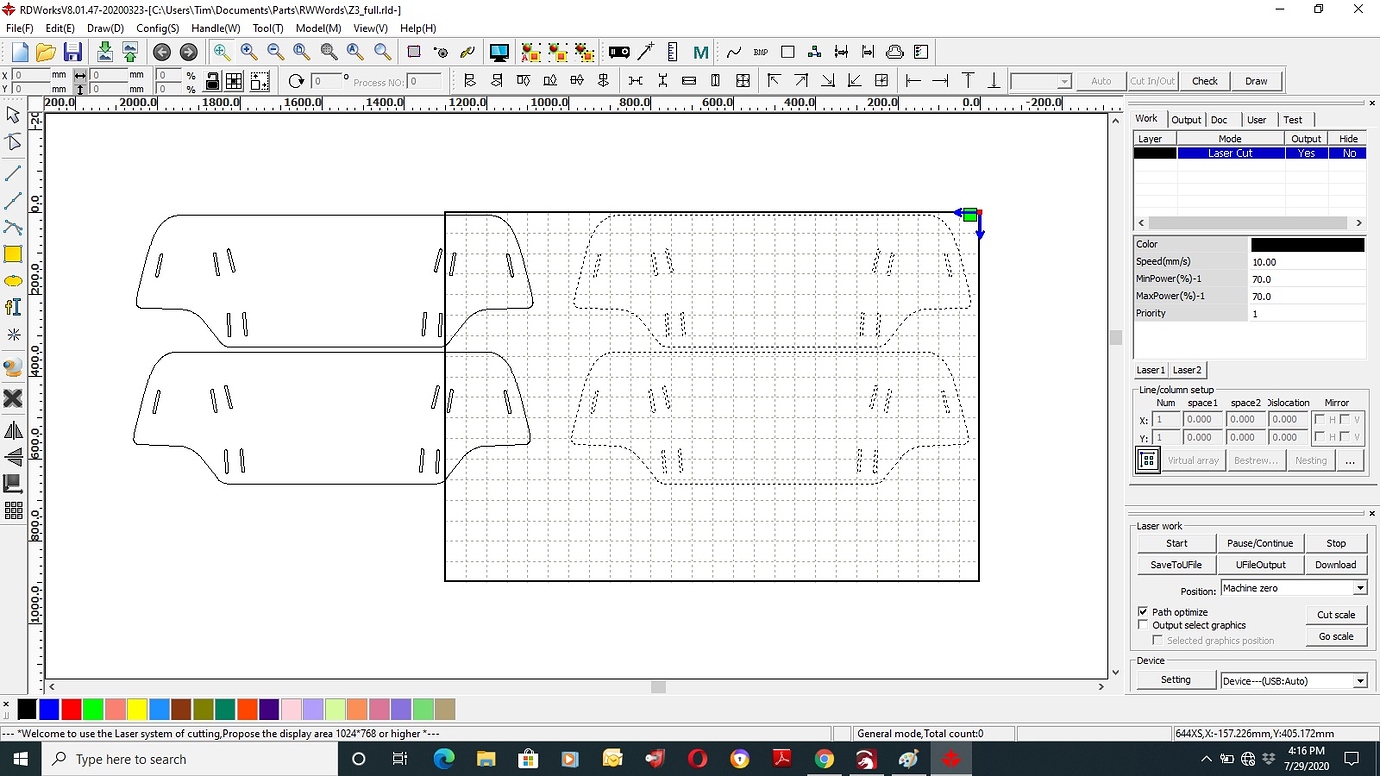Click the Undo left arrow icon
Screen dimensions: 1380x776
(162, 52)
